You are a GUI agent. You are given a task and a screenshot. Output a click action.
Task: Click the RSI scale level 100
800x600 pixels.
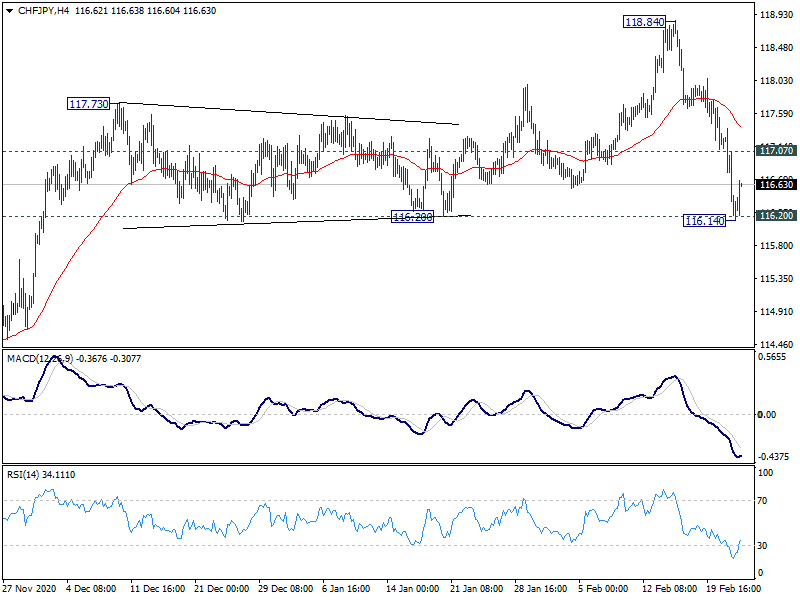[x=765, y=473]
